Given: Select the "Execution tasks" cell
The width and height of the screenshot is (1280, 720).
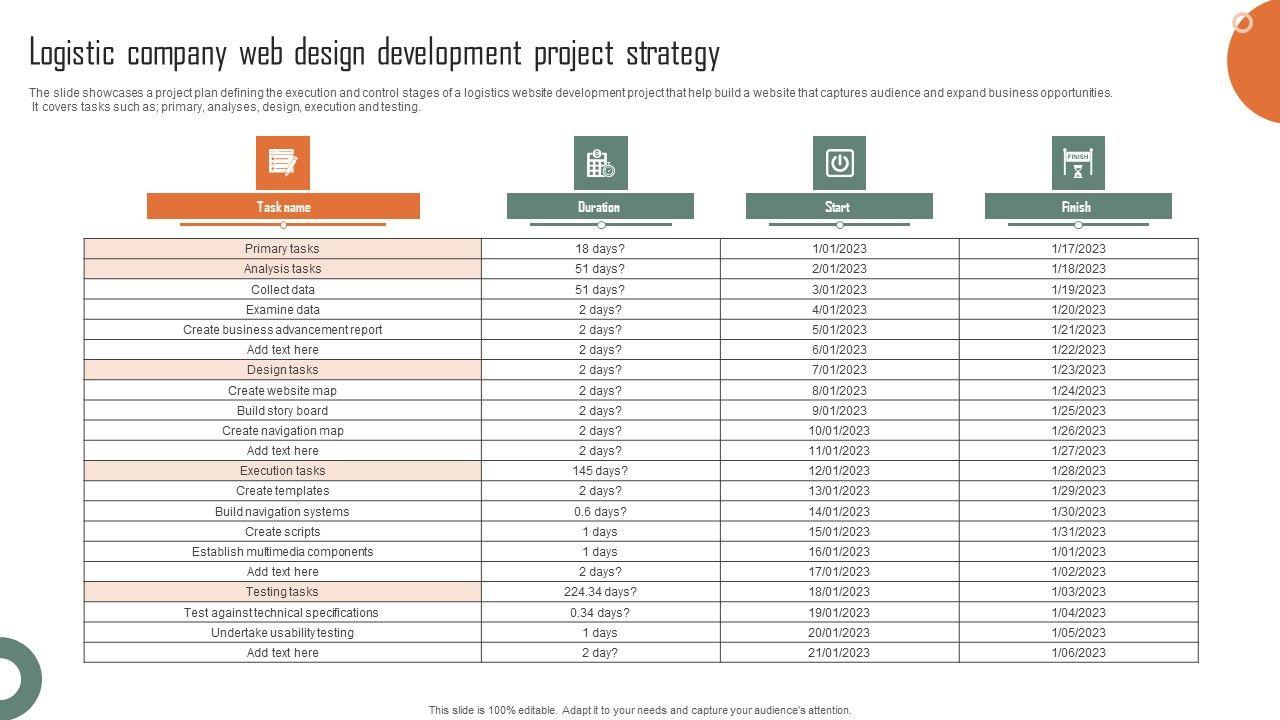Looking at the screenshot, I should coord(283,471).
